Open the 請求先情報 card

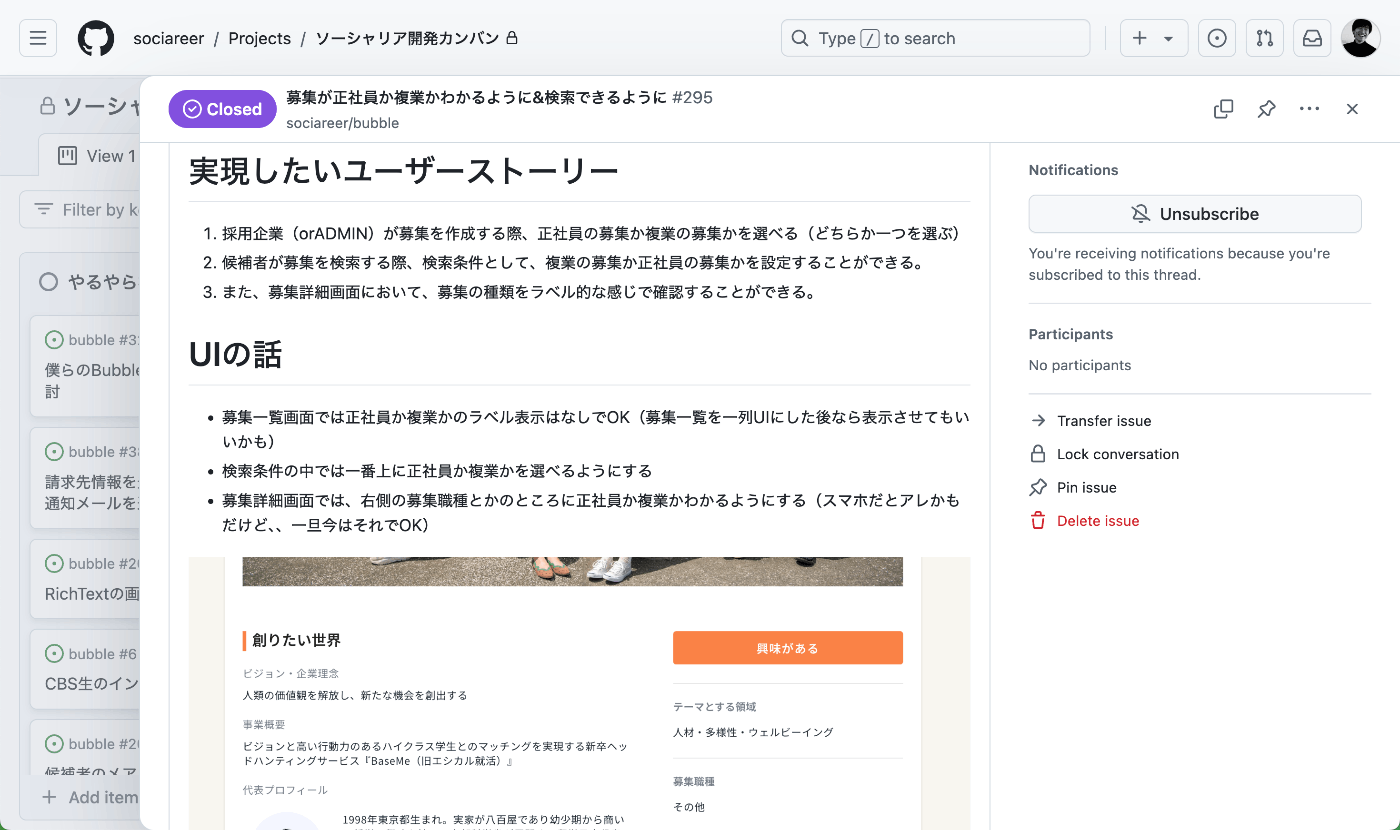pyautogui.click(x=85, y=478)
